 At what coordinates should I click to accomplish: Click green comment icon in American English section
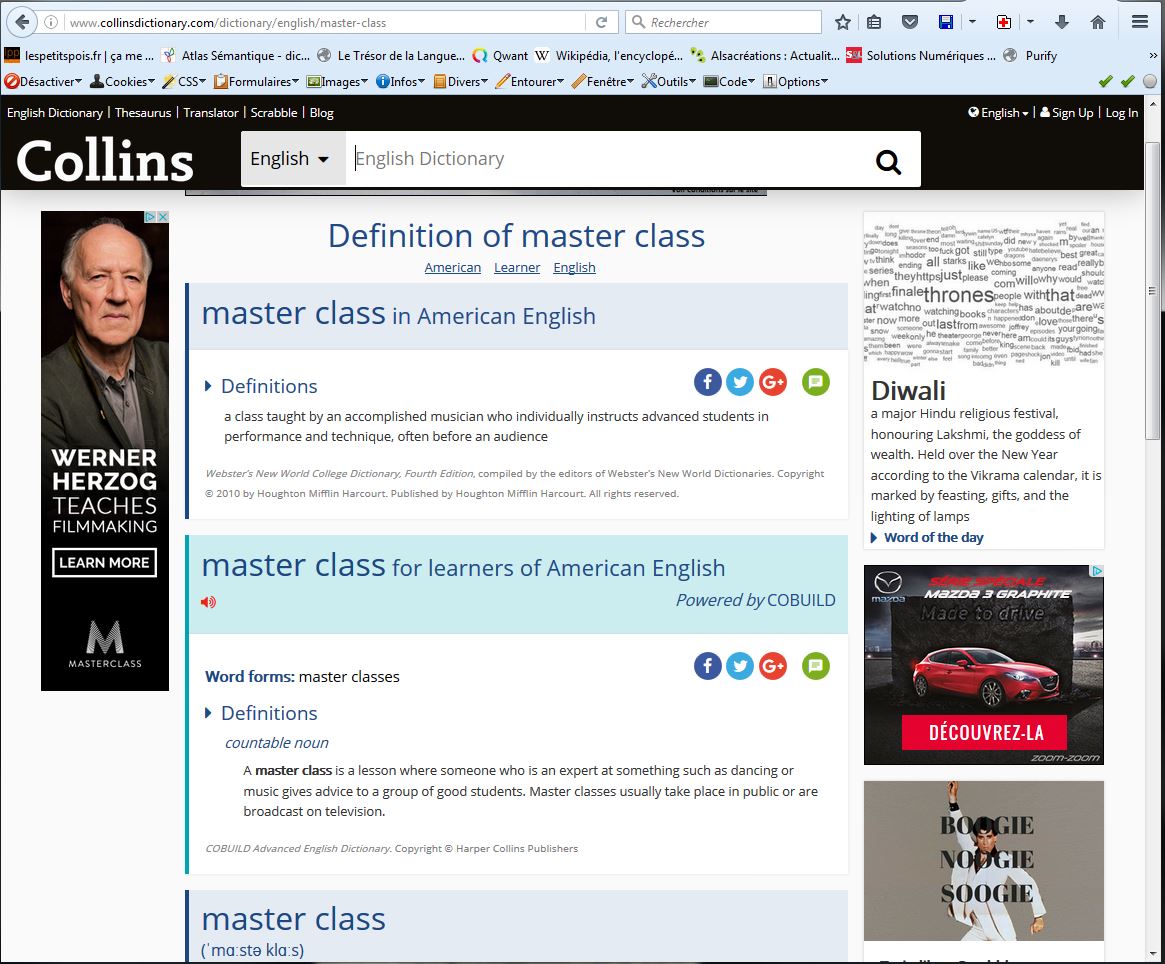(x=816, y=382)
